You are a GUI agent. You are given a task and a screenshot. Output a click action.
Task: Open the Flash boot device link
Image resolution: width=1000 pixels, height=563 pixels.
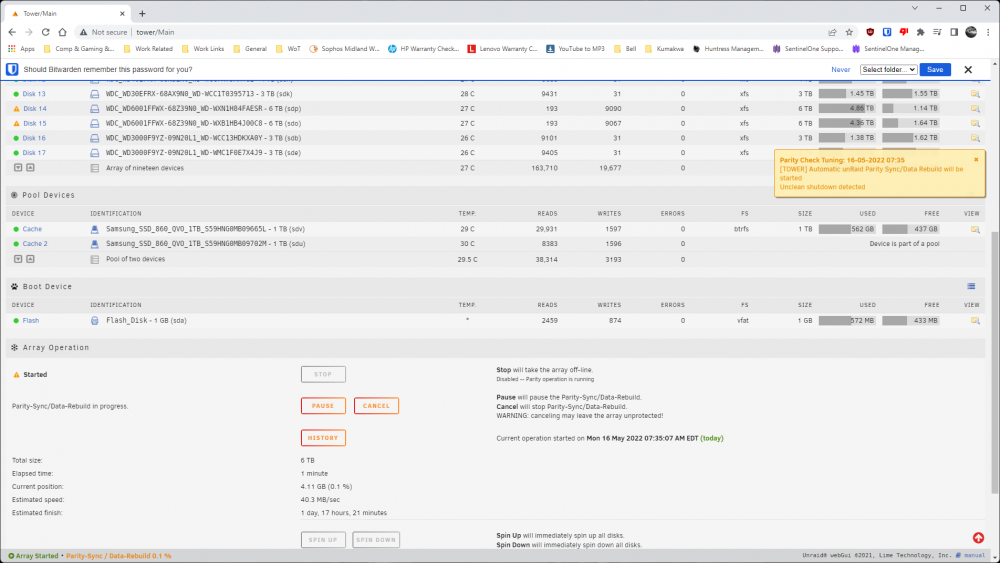pos(31,321)
